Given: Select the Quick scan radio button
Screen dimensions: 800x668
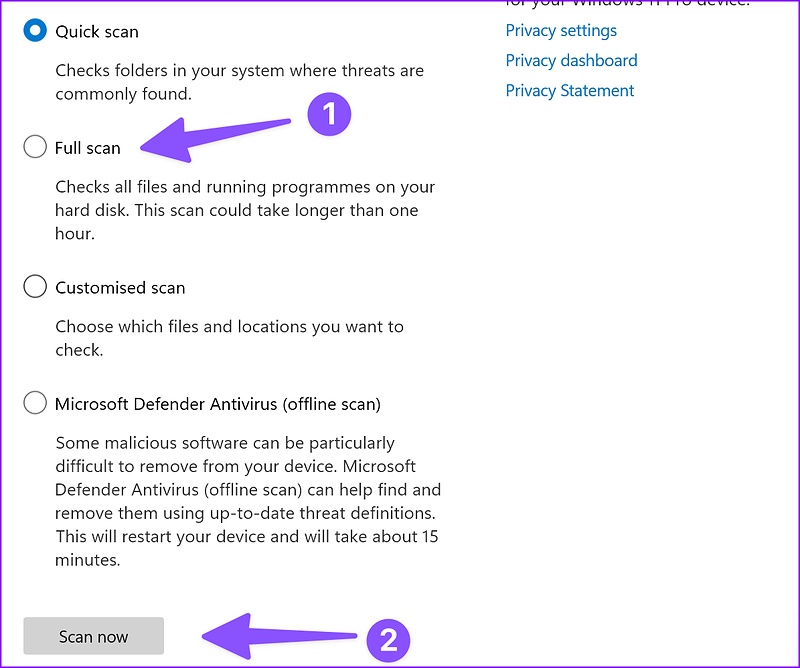Looking at the screenshot, I should pos(35,31).
